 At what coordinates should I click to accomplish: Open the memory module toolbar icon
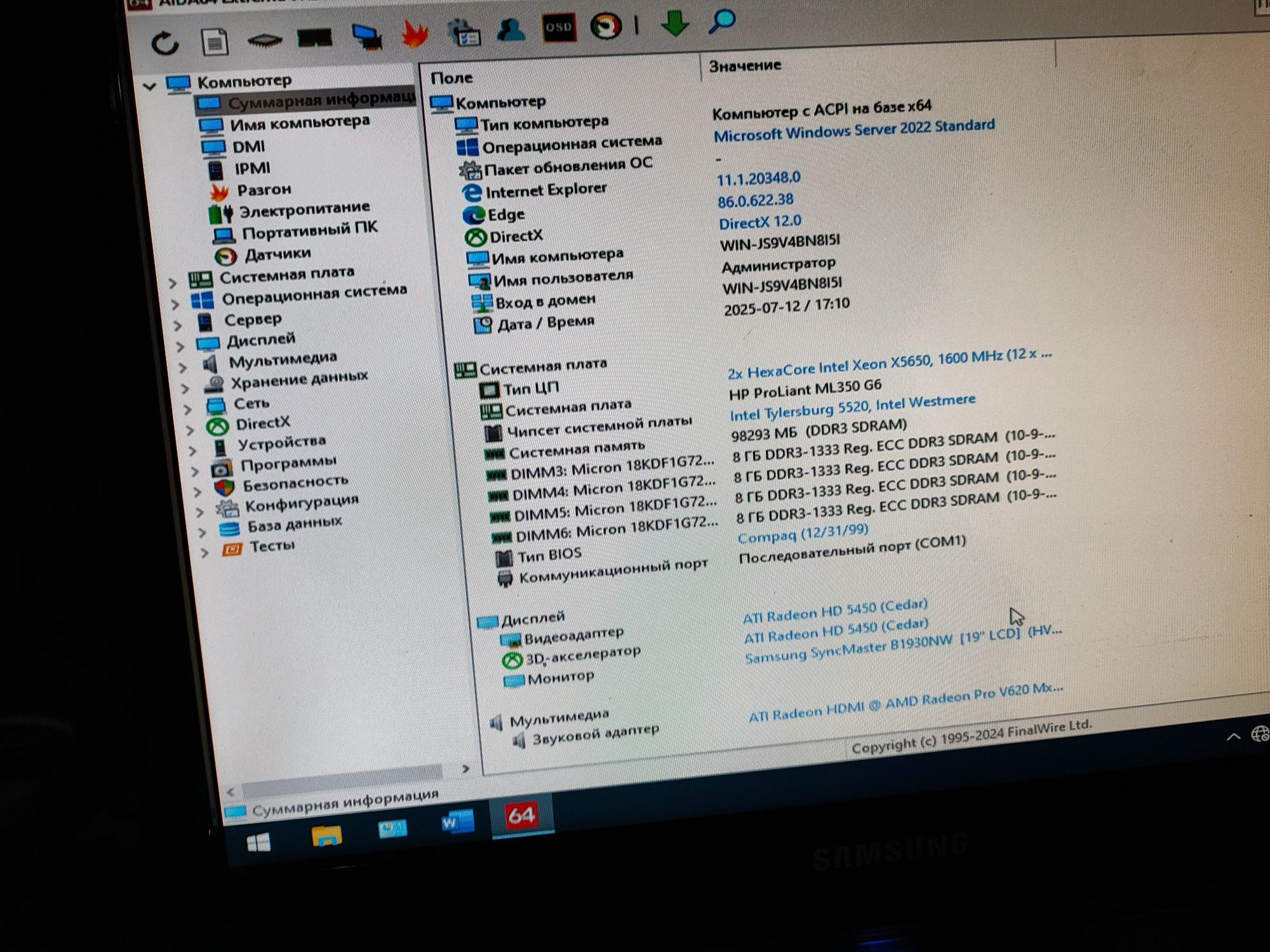point(315,38)
